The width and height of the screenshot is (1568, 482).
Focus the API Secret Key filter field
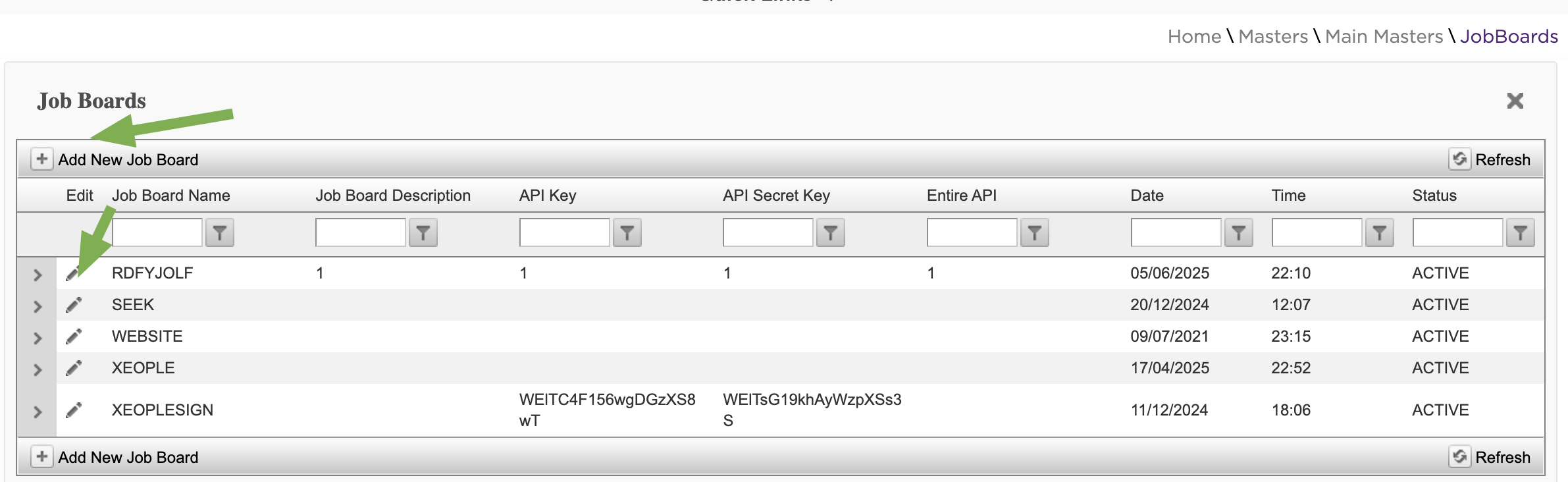point(768,232)
